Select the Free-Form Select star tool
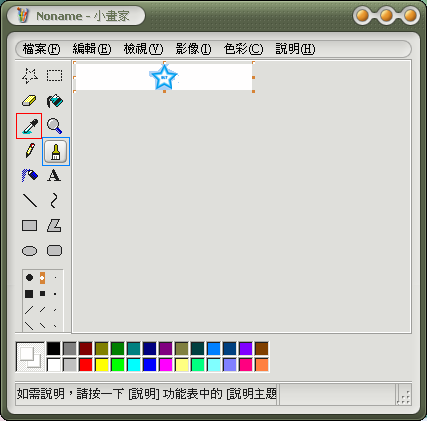Viewport: 427px width, 421px height. (30, 76)
